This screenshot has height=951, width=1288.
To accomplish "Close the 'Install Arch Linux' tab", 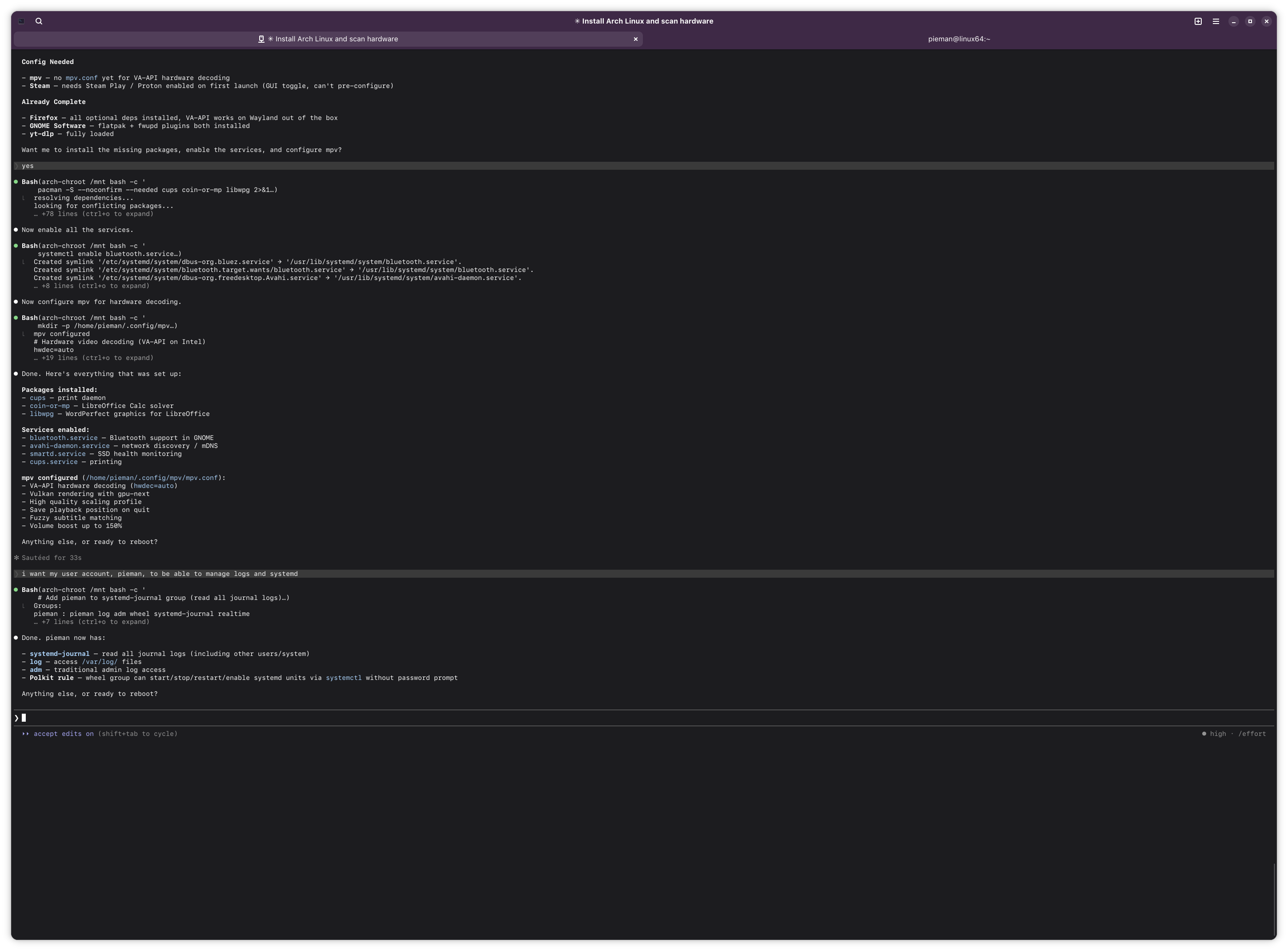I will [635, 39].
